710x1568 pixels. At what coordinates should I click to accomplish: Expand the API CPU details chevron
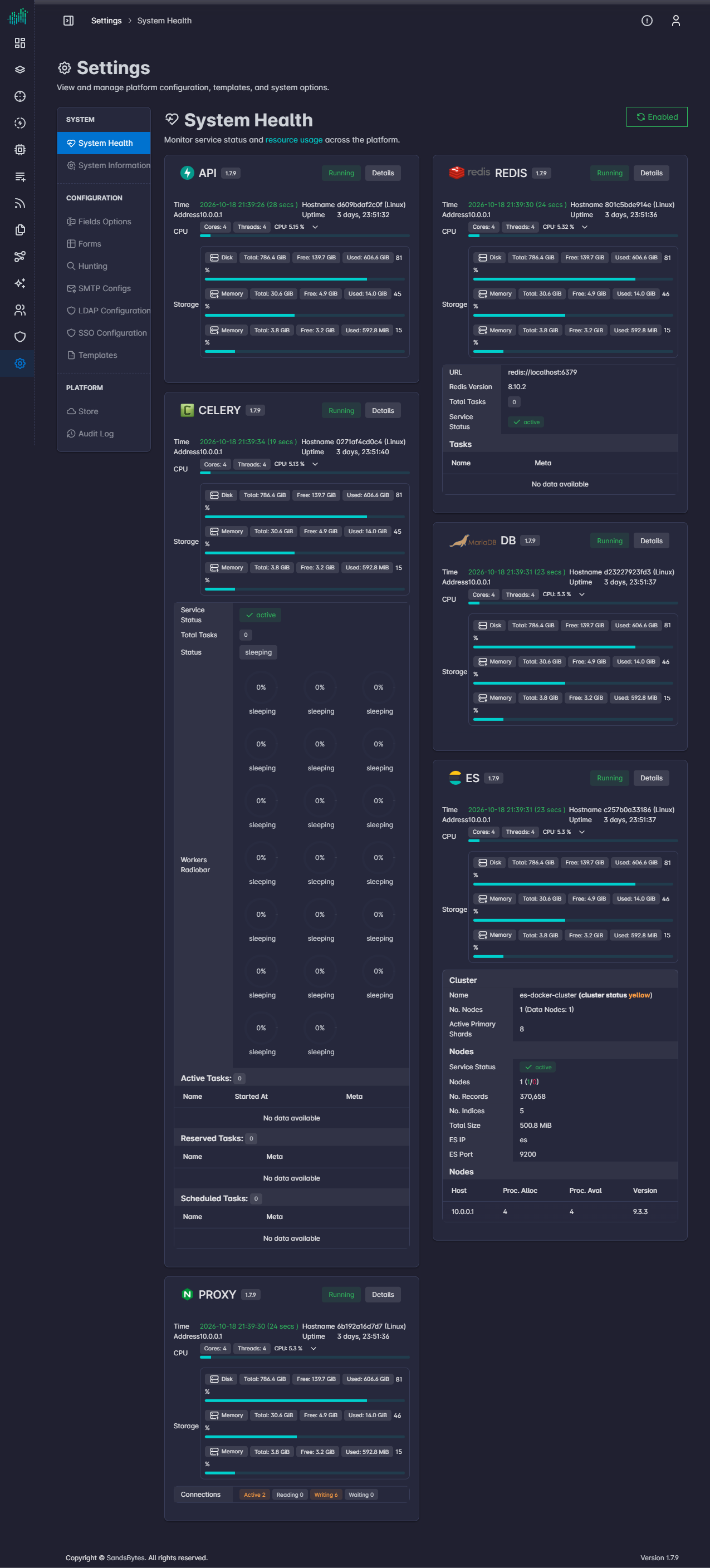pos(315,227)
